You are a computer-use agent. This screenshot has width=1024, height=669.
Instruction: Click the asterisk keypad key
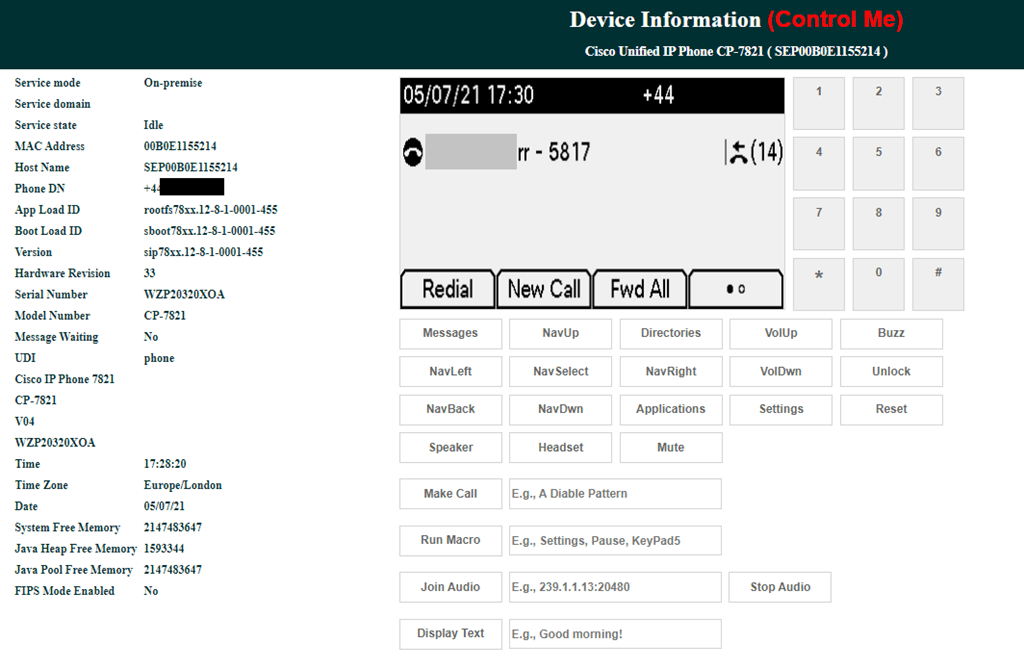click(819, 284)
